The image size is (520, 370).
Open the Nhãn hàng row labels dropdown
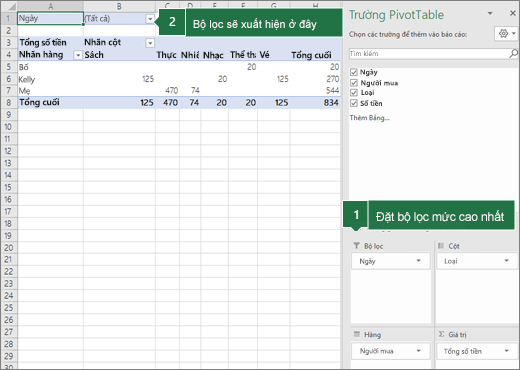[x=78, y=55]
